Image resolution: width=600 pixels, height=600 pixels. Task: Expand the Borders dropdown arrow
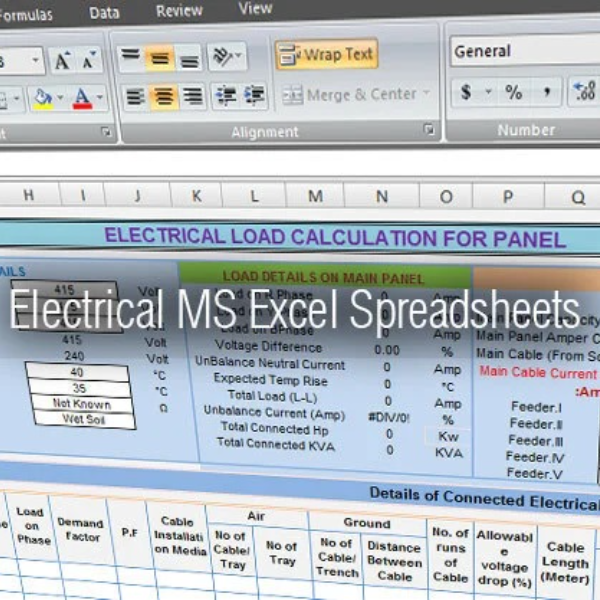pos(17,99)
